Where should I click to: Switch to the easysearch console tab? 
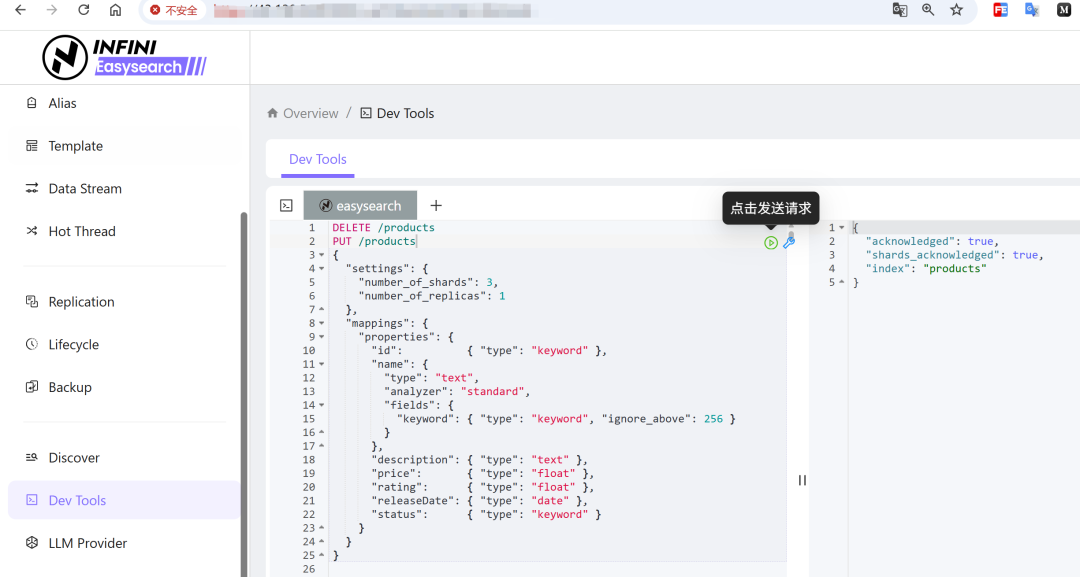point(360,205)
